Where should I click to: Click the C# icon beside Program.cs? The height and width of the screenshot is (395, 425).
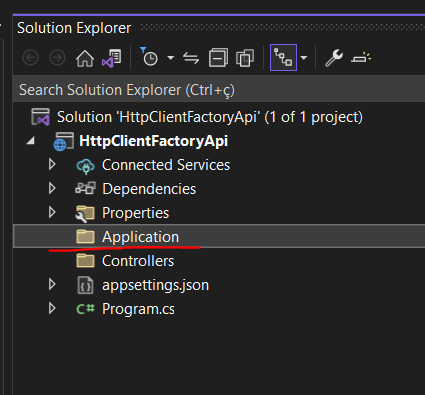[85, 309]
